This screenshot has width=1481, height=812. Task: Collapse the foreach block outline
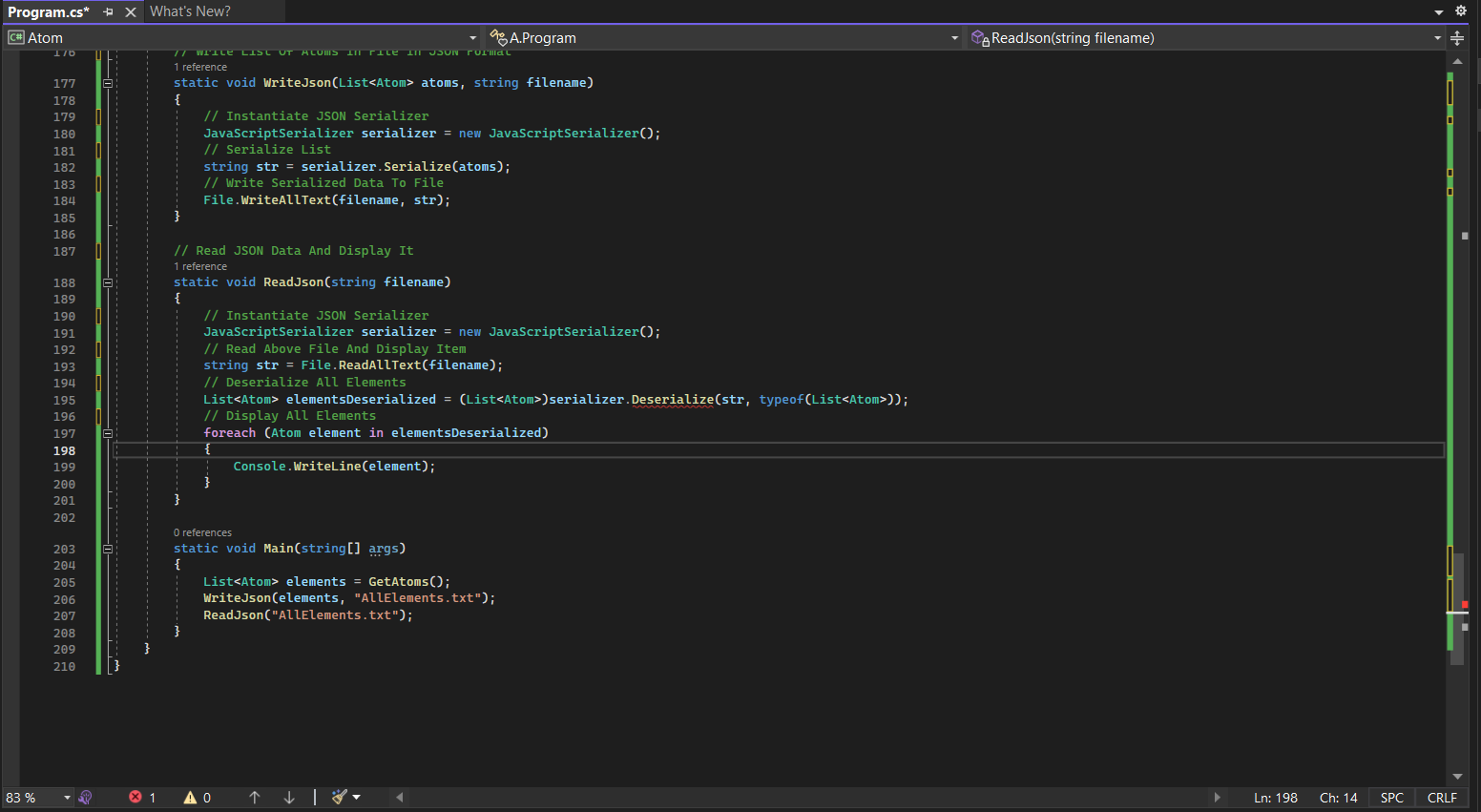click(108, 433)
